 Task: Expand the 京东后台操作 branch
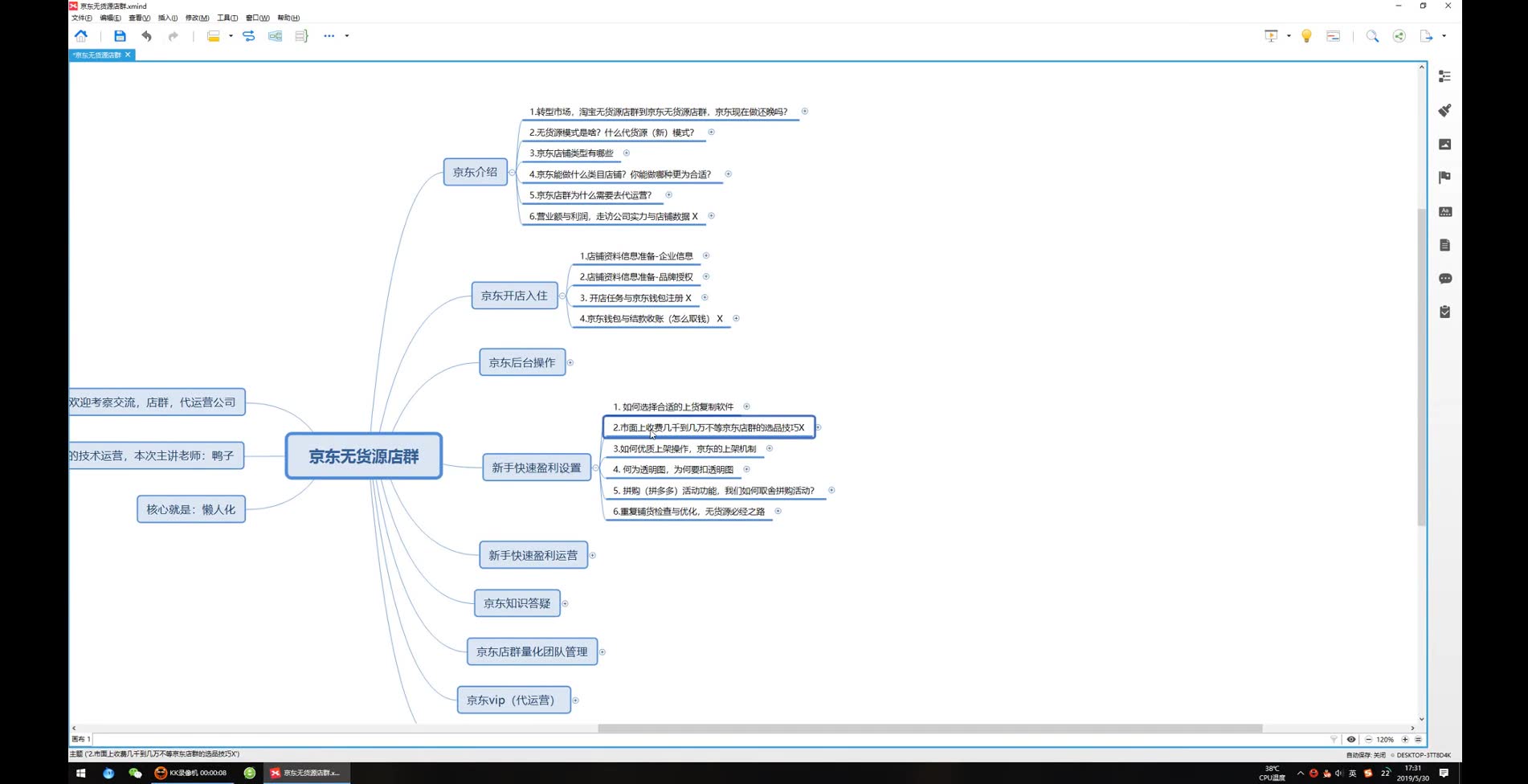[570, 362]
